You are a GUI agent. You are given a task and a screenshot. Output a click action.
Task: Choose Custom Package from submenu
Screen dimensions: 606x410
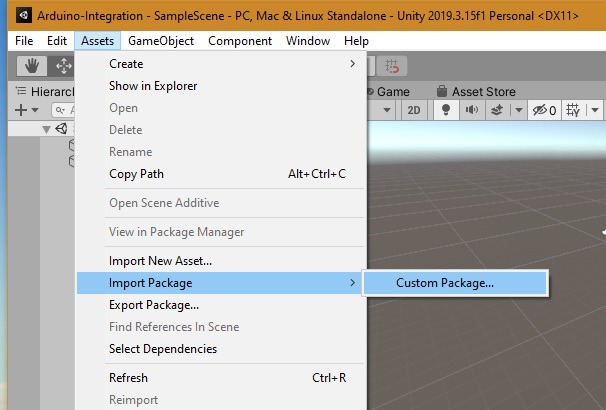coord(455,283)
